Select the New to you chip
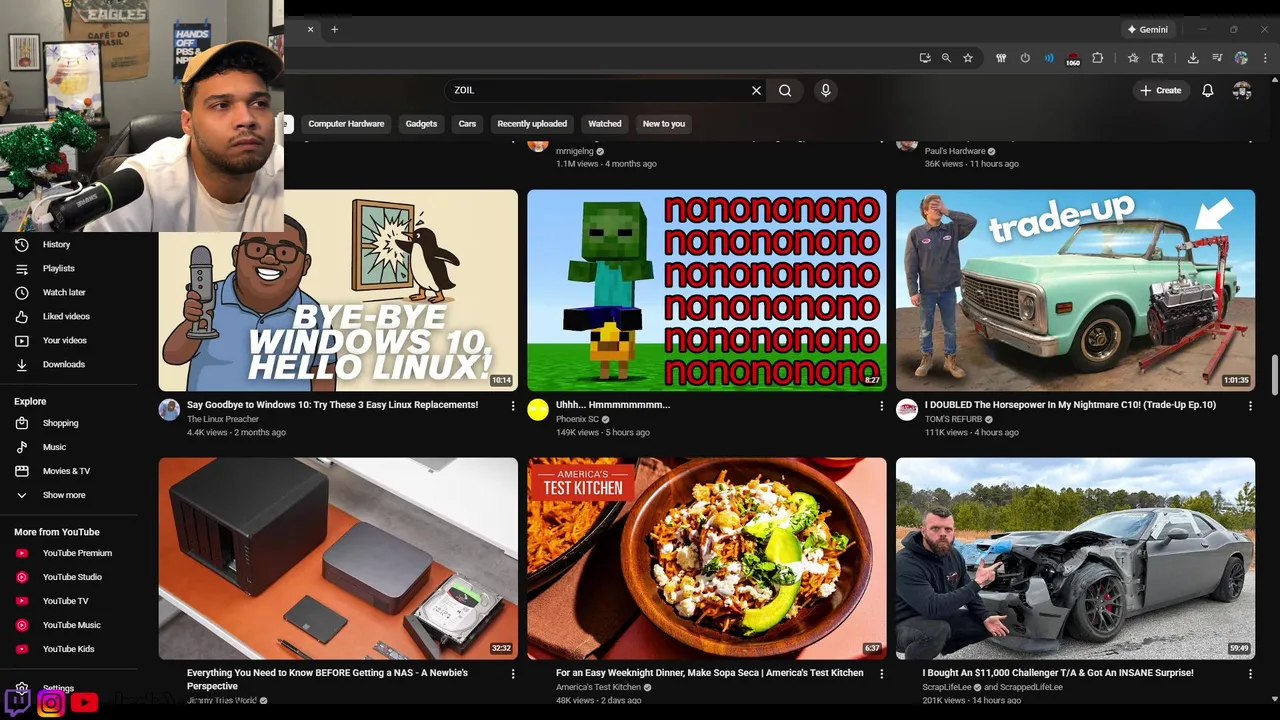The width and height of the screenshot is (1280, 720). pos(664,124)
